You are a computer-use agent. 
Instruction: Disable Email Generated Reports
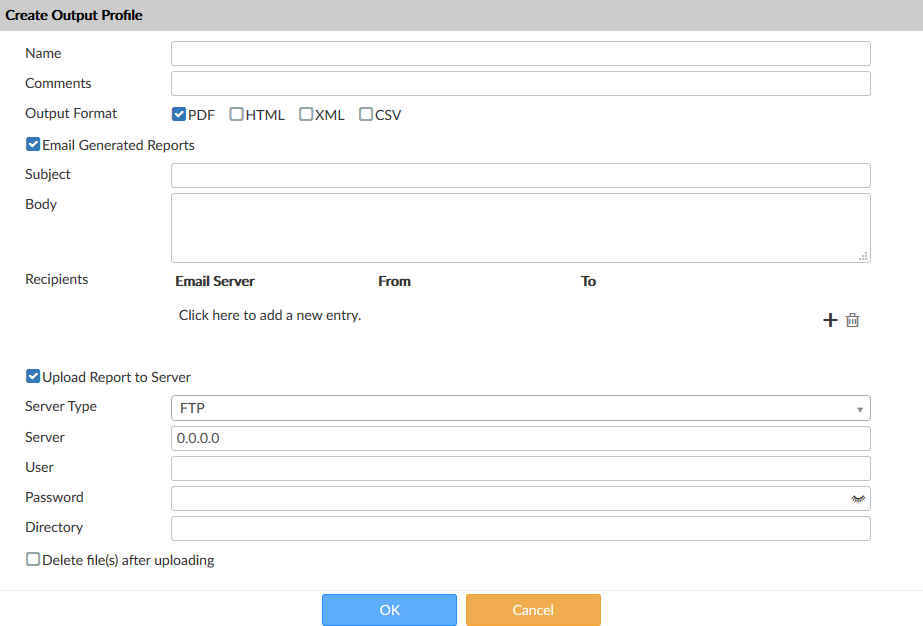tap(32, 144)
